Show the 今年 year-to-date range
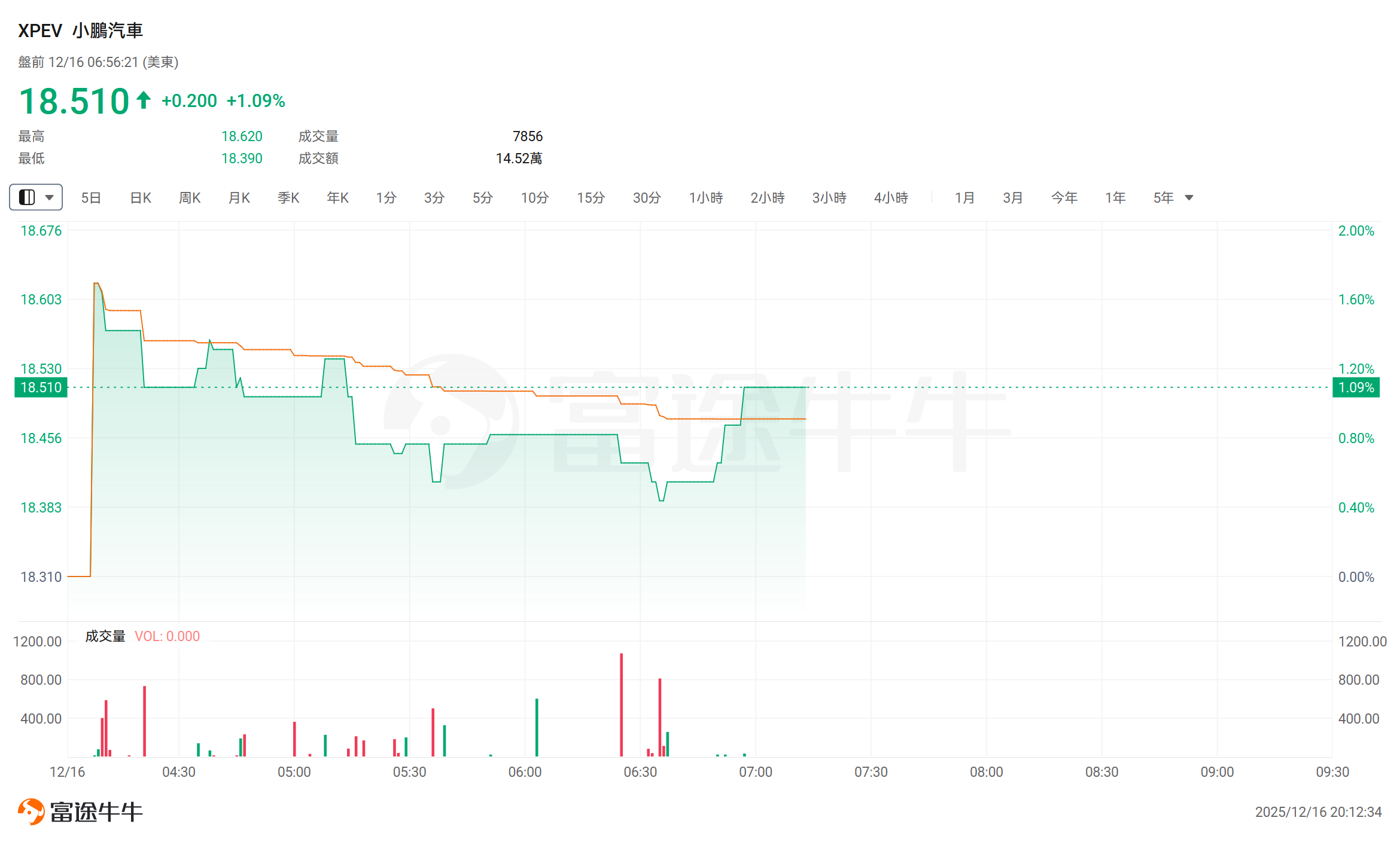This screenshot has height=842, width=1400. 1064,198
